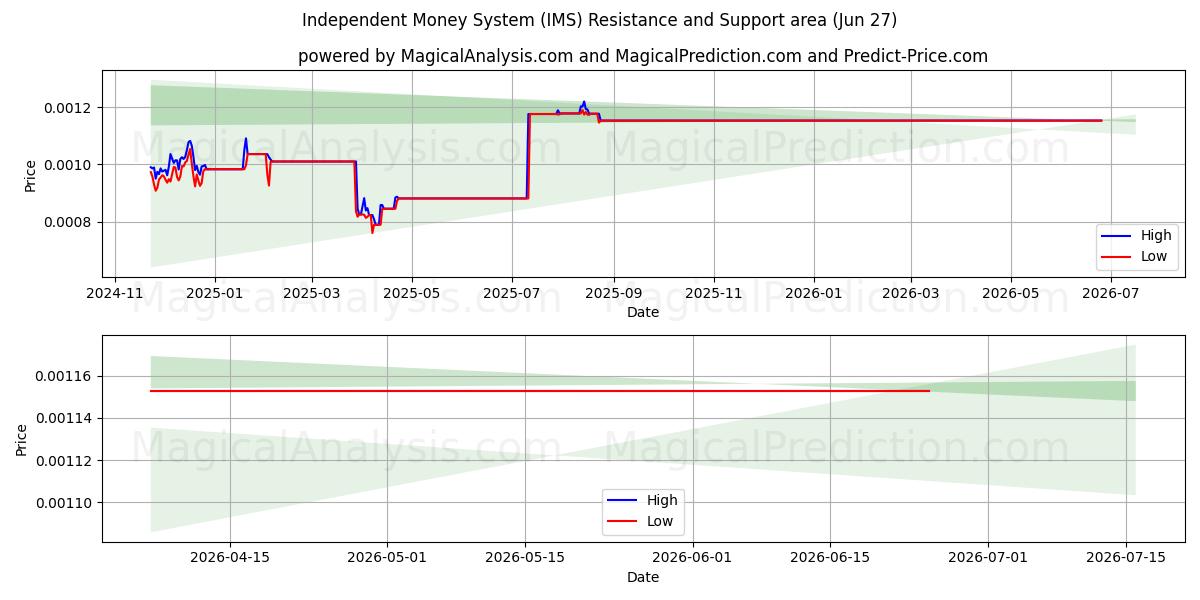Click the bottom x-axis label 2026-04-15

click(230, 559)
